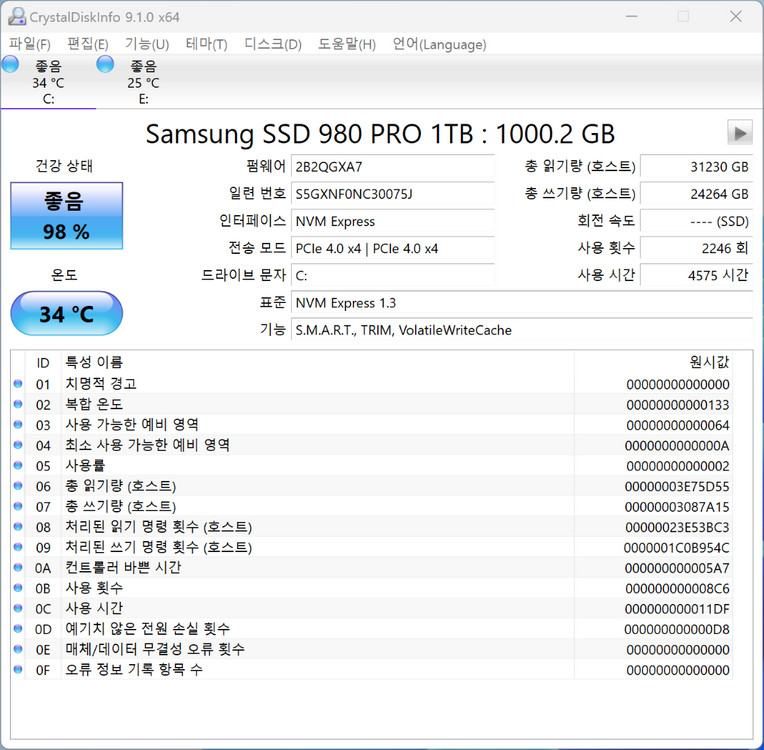The width and height of the screenshot is (764, 750).
Task: Open the 테마(T) menu
Action: pyautogui.click(x=206, y=44)
